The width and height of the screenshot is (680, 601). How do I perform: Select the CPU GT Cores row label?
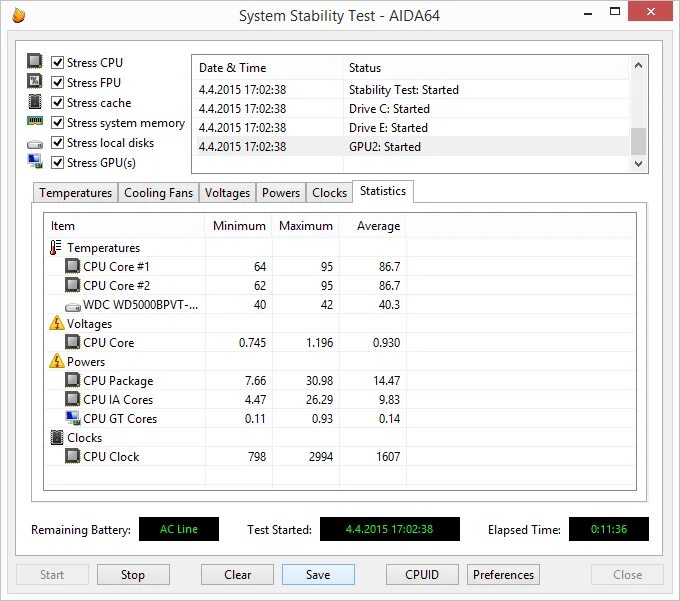pos(120,418)
